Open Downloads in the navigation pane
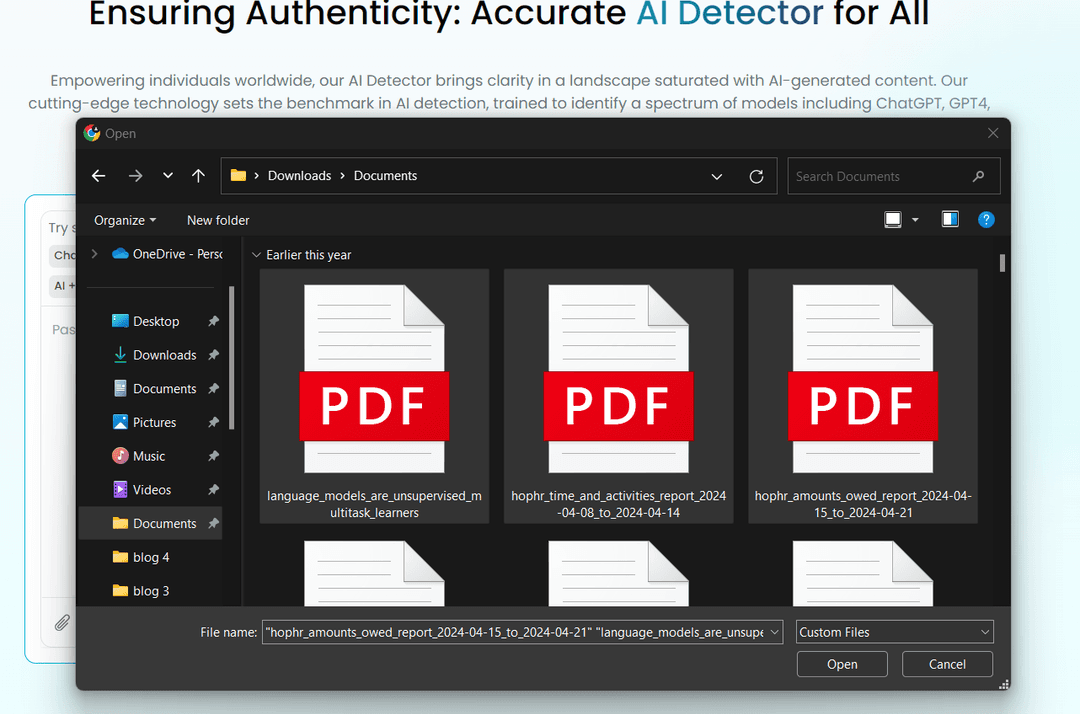The height and width of the screenshot is (714, 1080). (164, 355)
